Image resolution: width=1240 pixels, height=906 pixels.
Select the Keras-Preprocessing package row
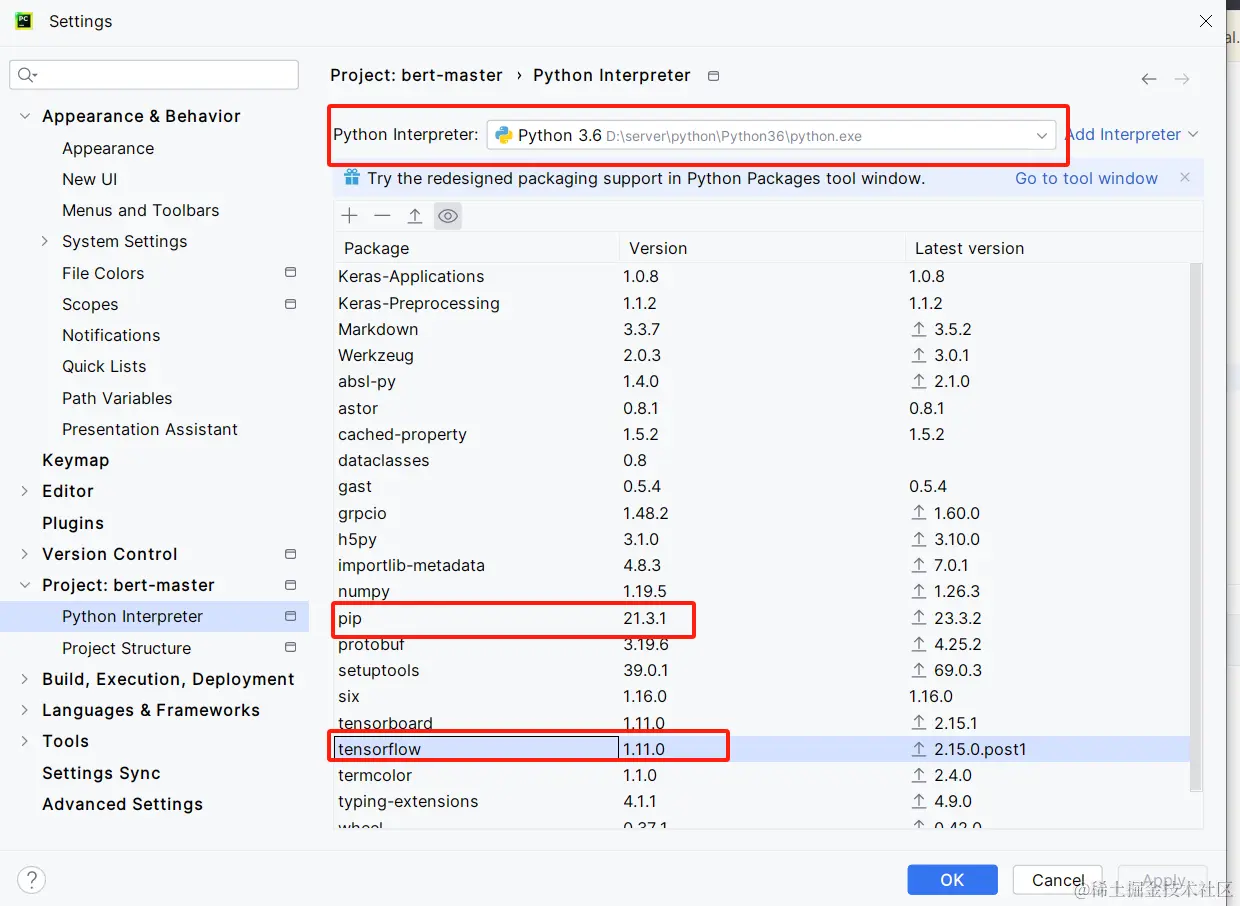tap(762, 303)
